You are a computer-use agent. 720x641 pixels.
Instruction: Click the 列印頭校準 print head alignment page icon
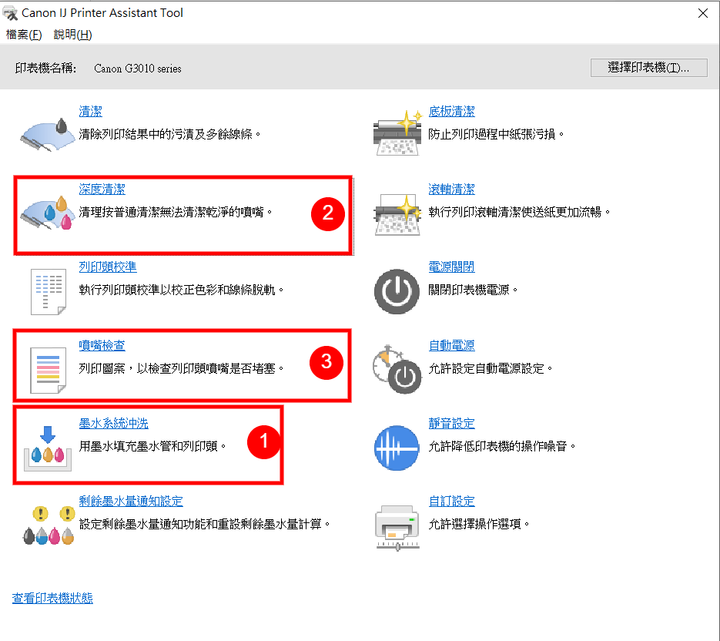point(48,291)
